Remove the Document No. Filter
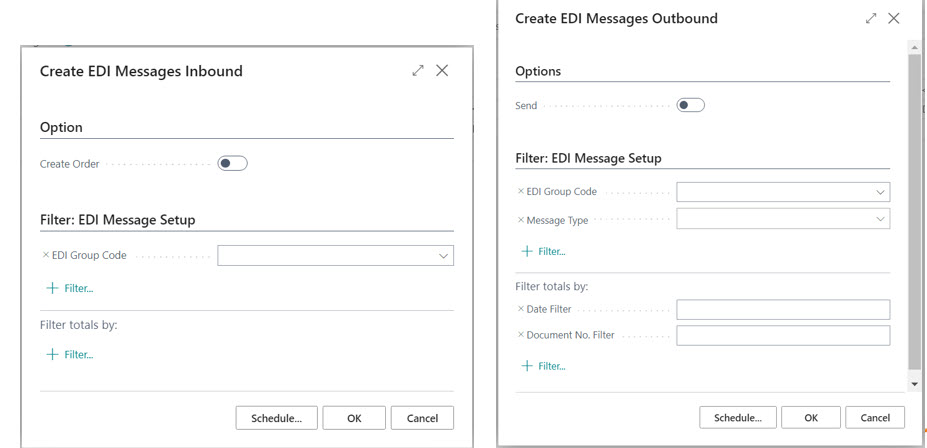 [521, 335]
